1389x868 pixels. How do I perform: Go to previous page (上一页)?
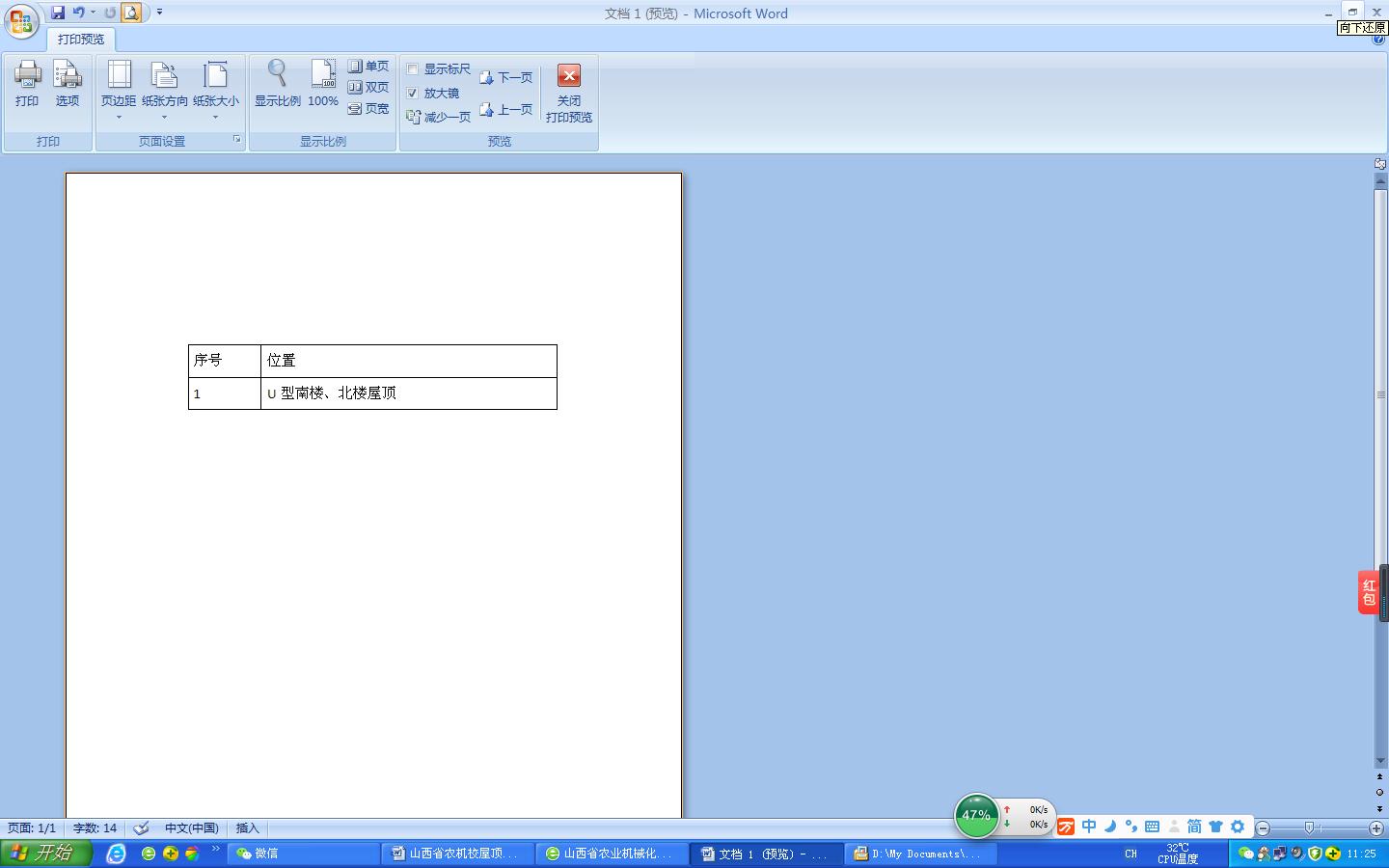(x=506, y=110)
